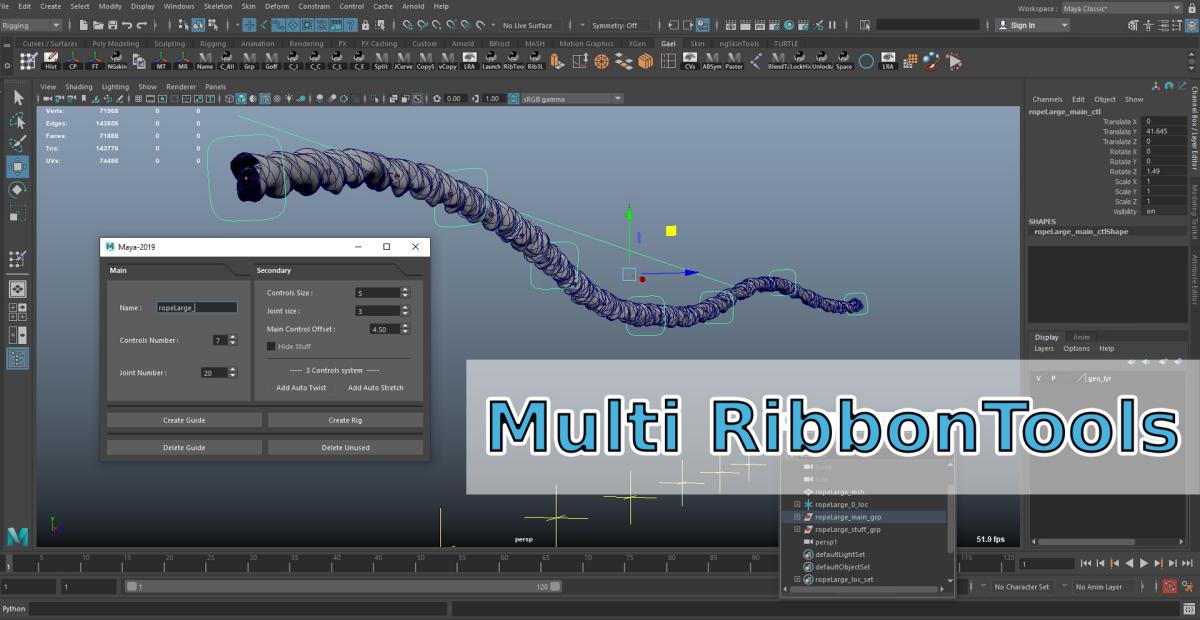Click the LockHi shelf icon
This screenshot has height=620, width=1200.
pyautogui.click(x=799, y=62)
